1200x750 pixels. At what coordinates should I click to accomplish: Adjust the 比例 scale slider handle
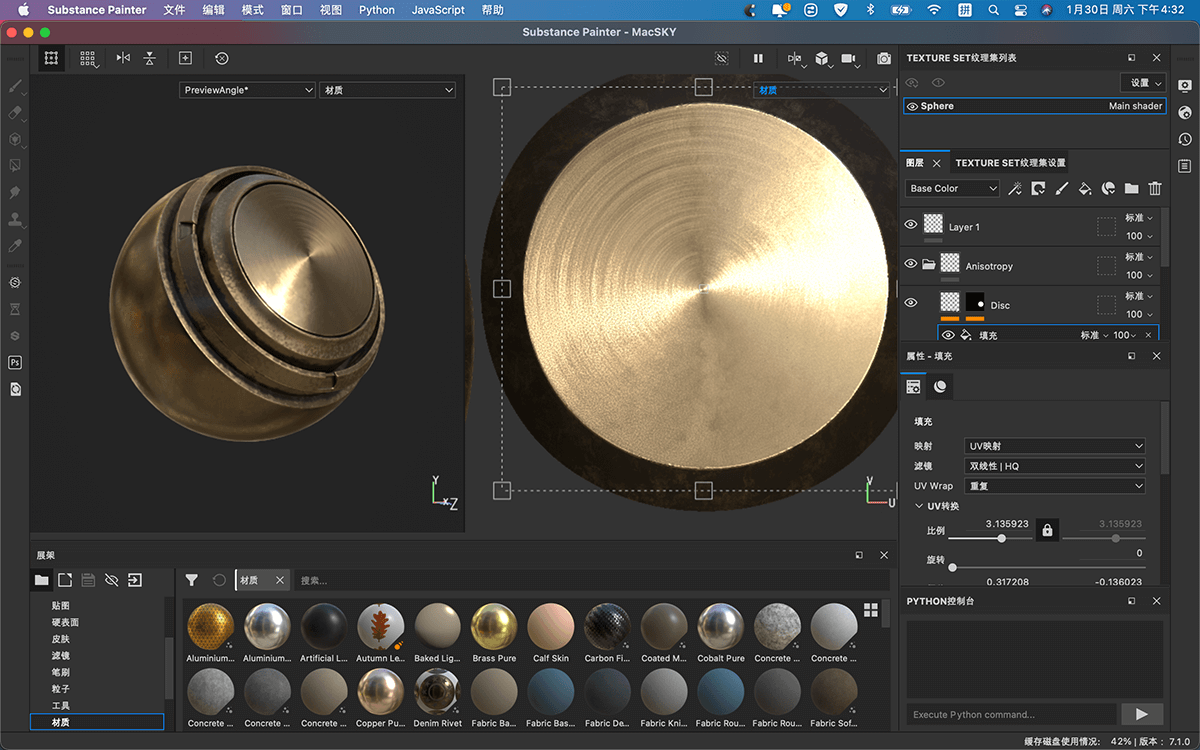1001,539
